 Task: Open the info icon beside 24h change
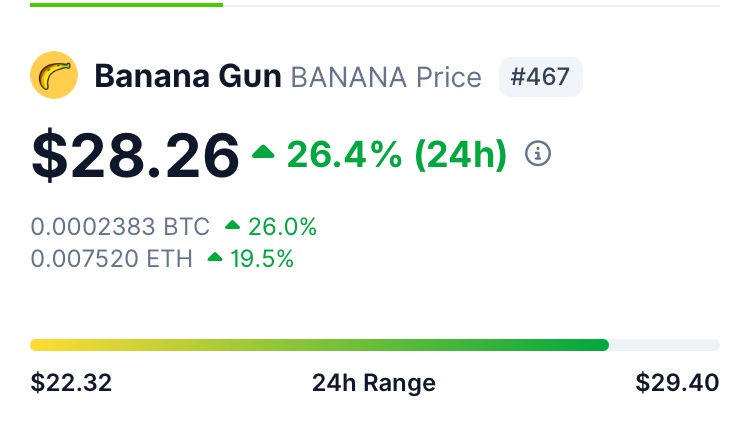538,154
